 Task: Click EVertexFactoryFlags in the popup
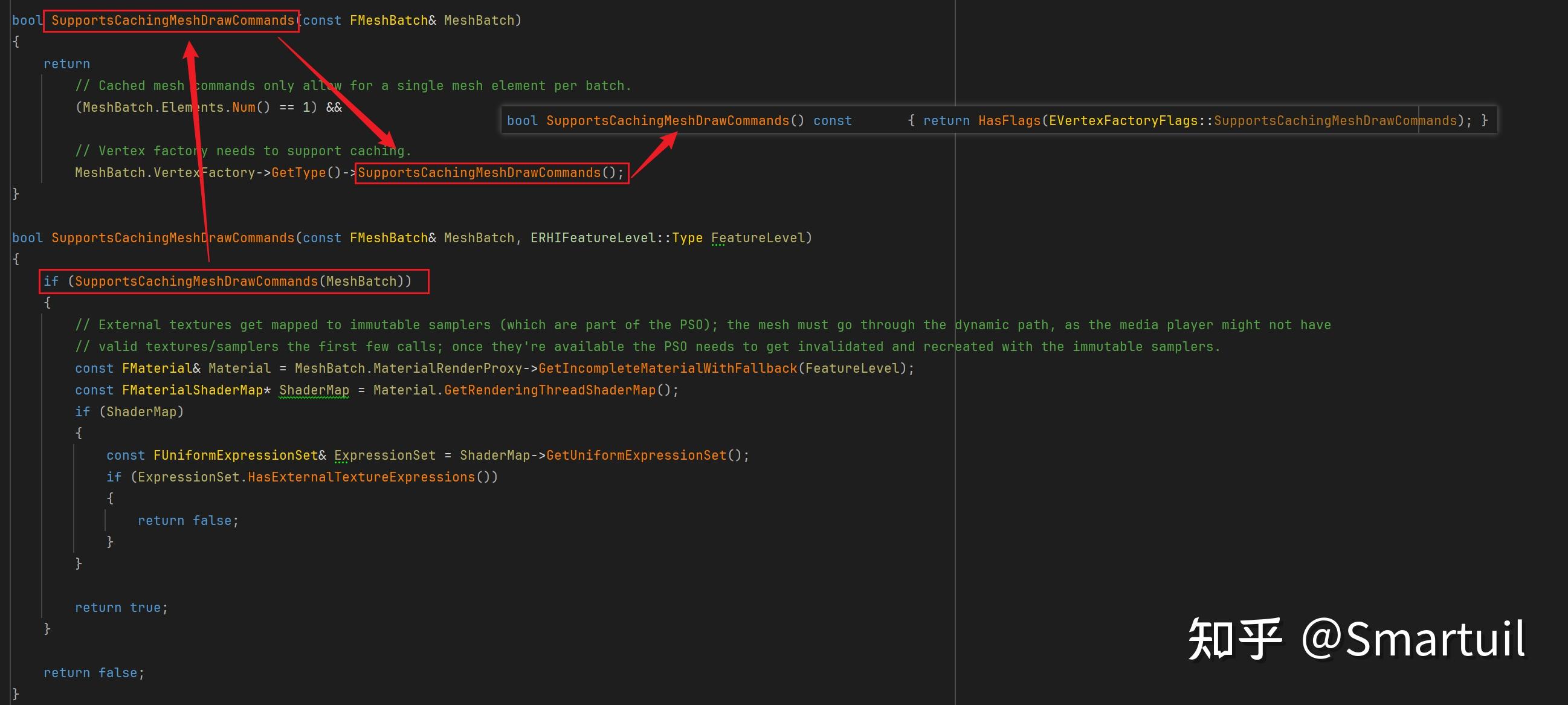(x=1123, y=121)
